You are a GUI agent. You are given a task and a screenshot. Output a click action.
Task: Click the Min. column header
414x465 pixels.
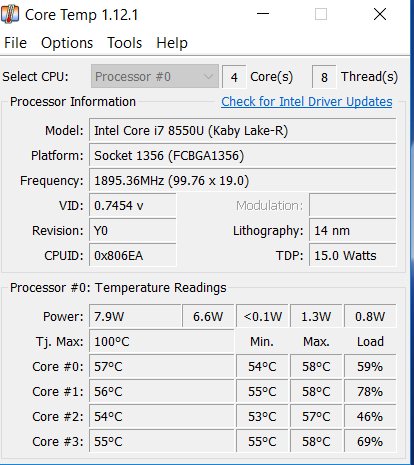coord(262,341)
